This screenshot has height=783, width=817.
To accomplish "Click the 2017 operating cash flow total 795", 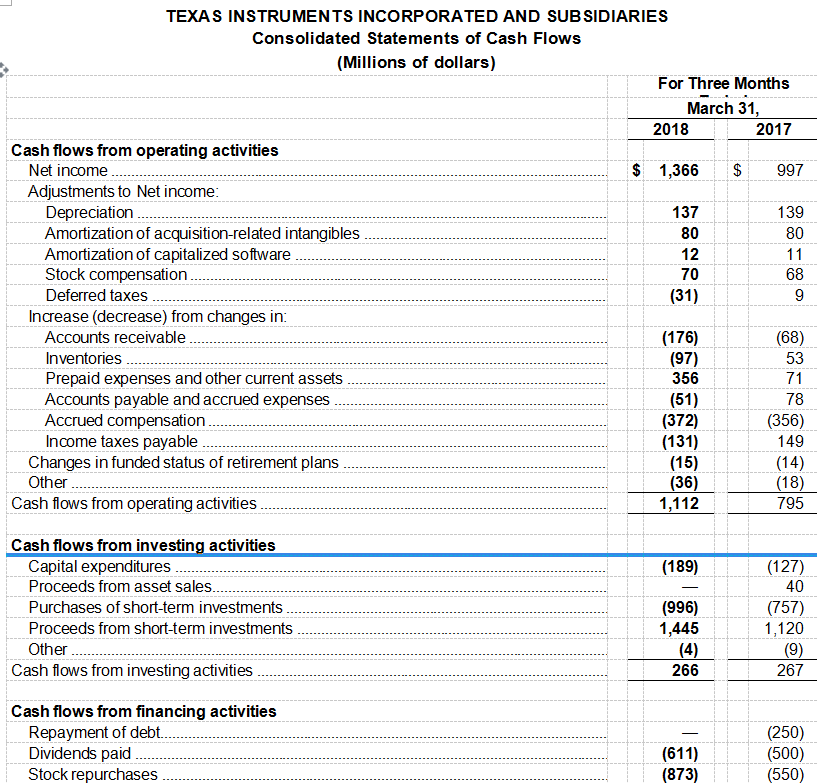I will 790,503.
